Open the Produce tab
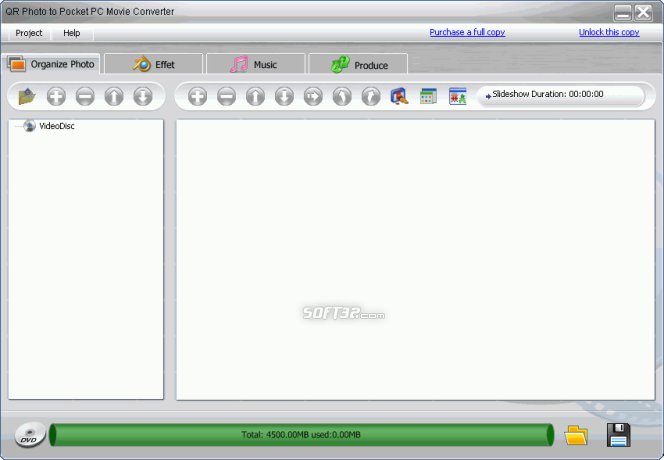This screenshot has height=460, width=664. click(x=358, y=64)
